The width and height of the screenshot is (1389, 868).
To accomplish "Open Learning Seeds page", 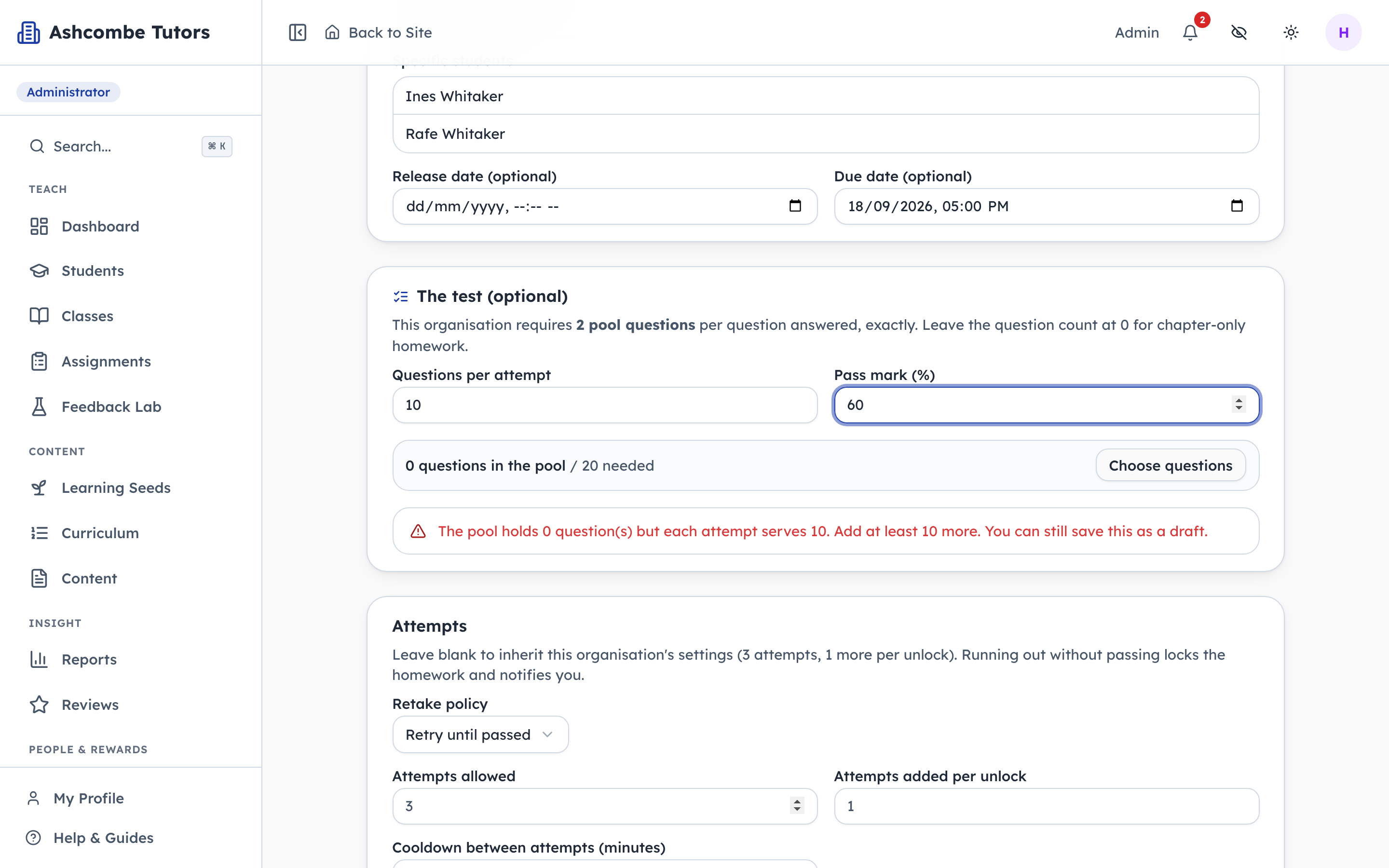I will 116,488.
